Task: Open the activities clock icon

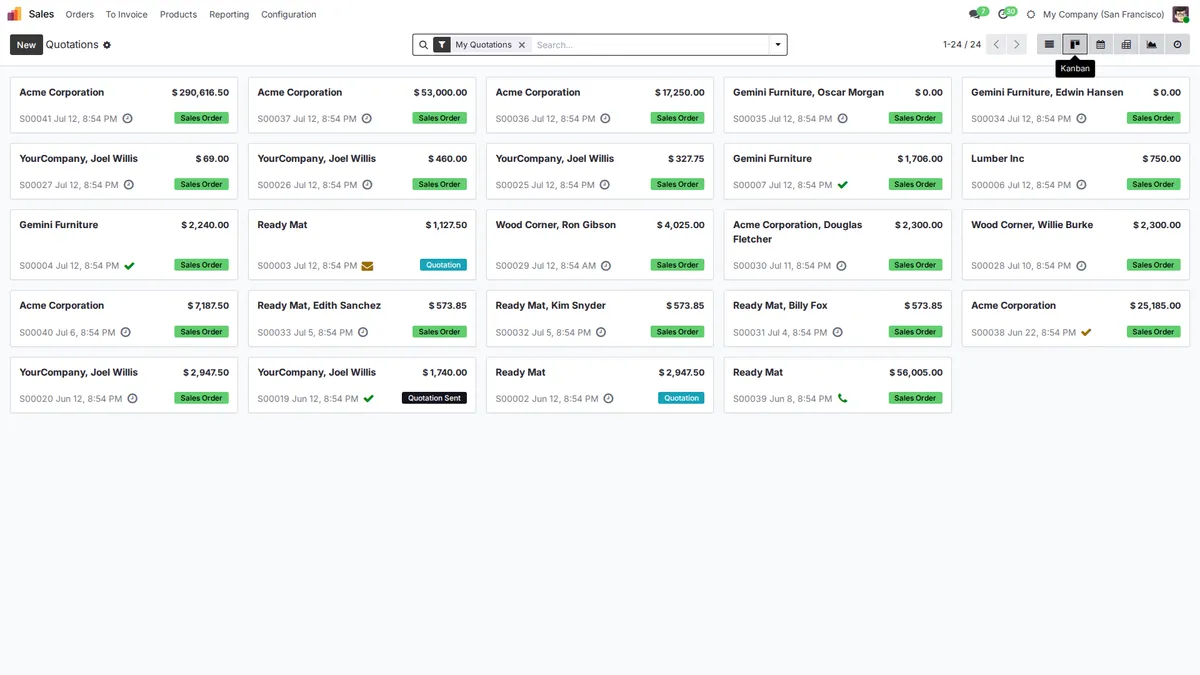Action: click(1003, 14)
